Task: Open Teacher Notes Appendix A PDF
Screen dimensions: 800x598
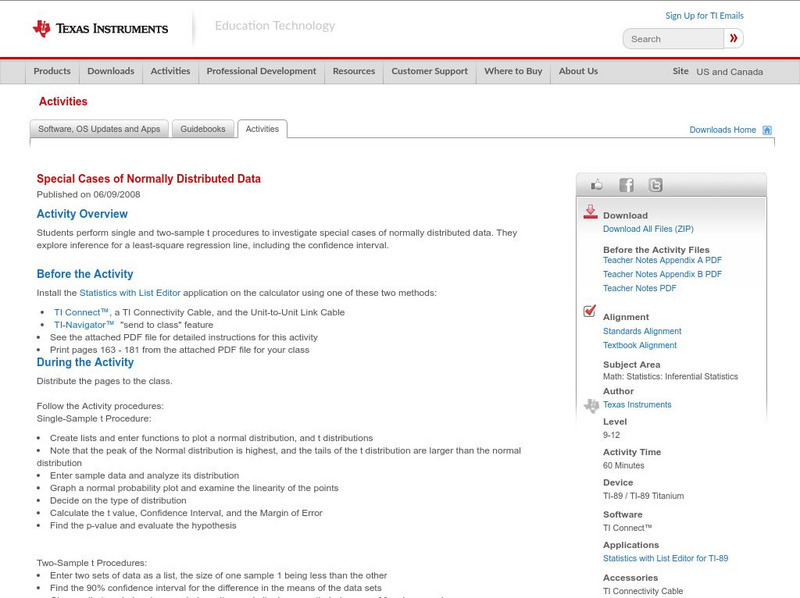Action: [662, 260]
